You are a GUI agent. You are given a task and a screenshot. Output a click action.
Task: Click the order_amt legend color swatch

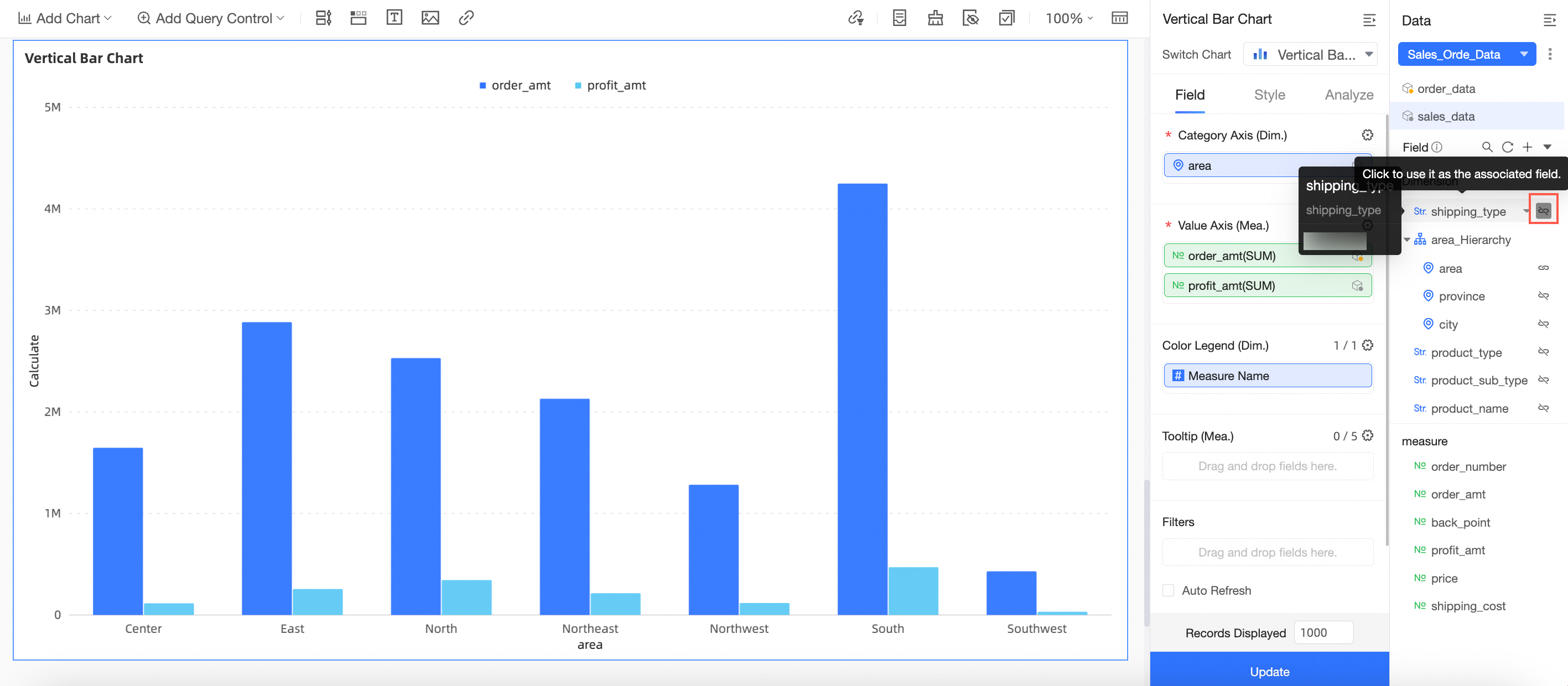[x=482, y=86]
